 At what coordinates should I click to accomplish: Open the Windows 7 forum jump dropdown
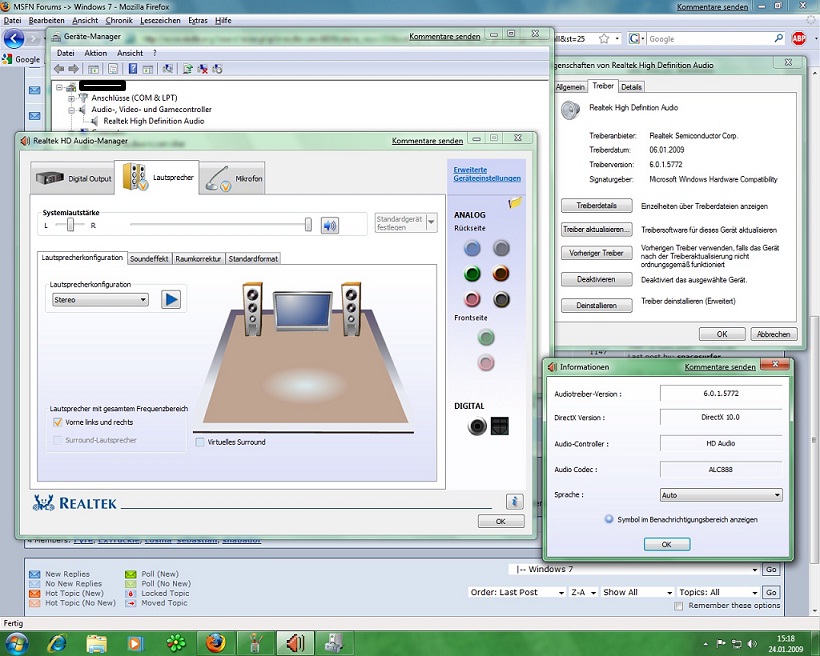pyautogui.click(x=636, y=569)
